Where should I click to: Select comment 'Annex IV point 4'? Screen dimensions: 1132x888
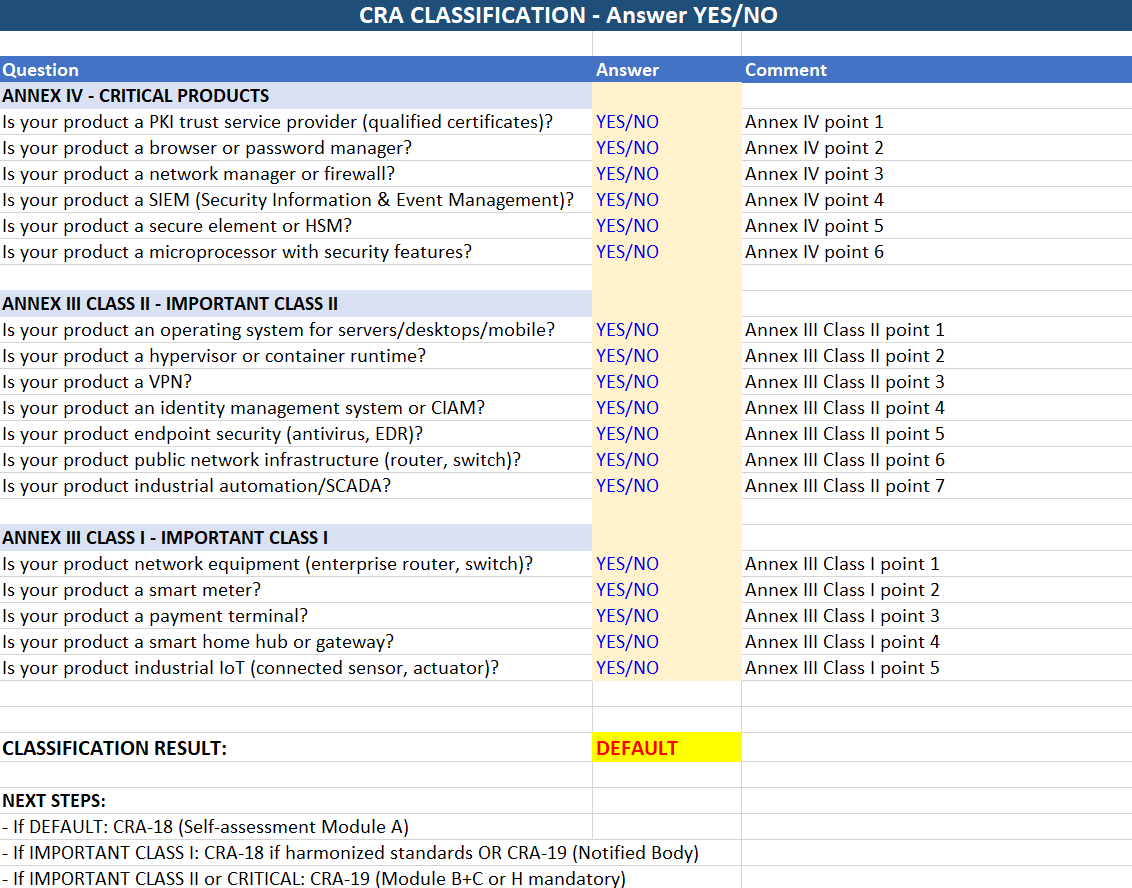[814, 200]
